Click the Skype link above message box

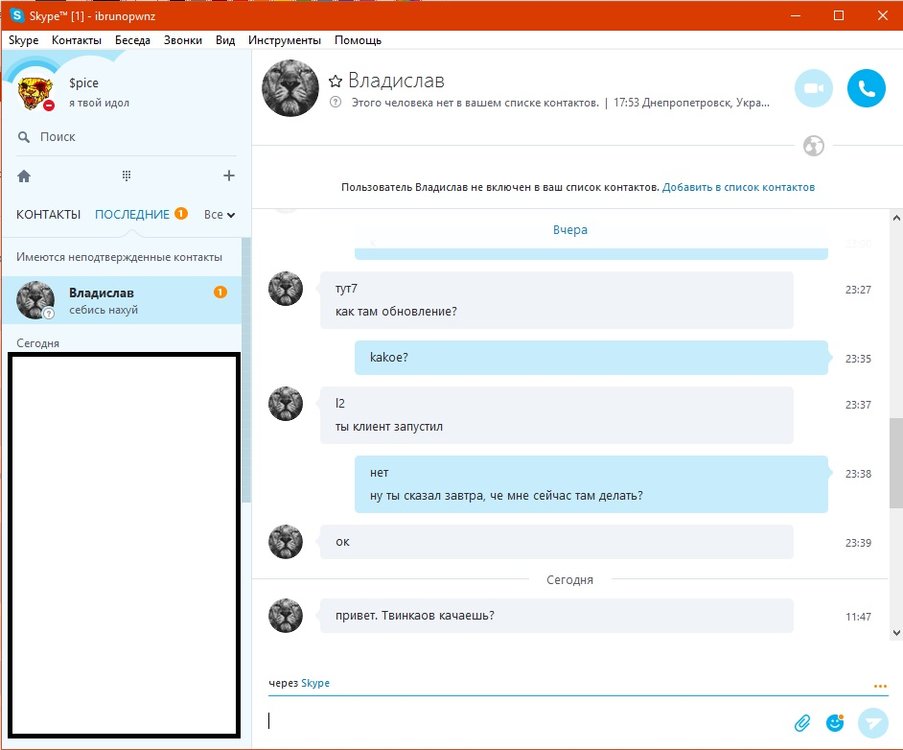pos(315,683)
